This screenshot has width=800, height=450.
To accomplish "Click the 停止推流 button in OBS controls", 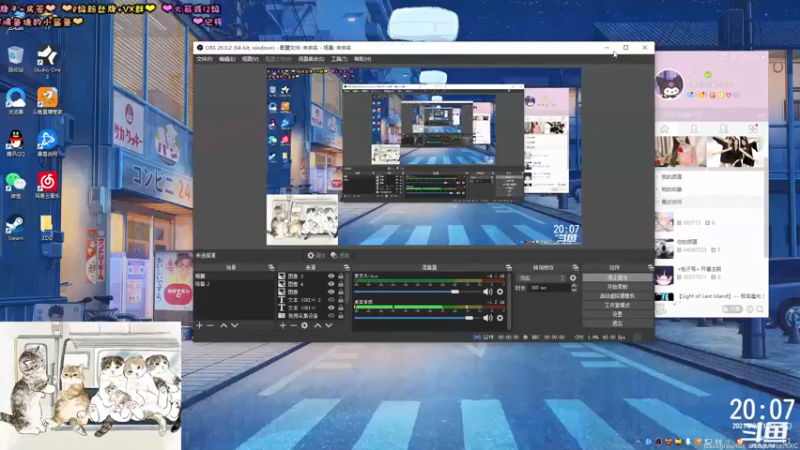I will (617, 278).
